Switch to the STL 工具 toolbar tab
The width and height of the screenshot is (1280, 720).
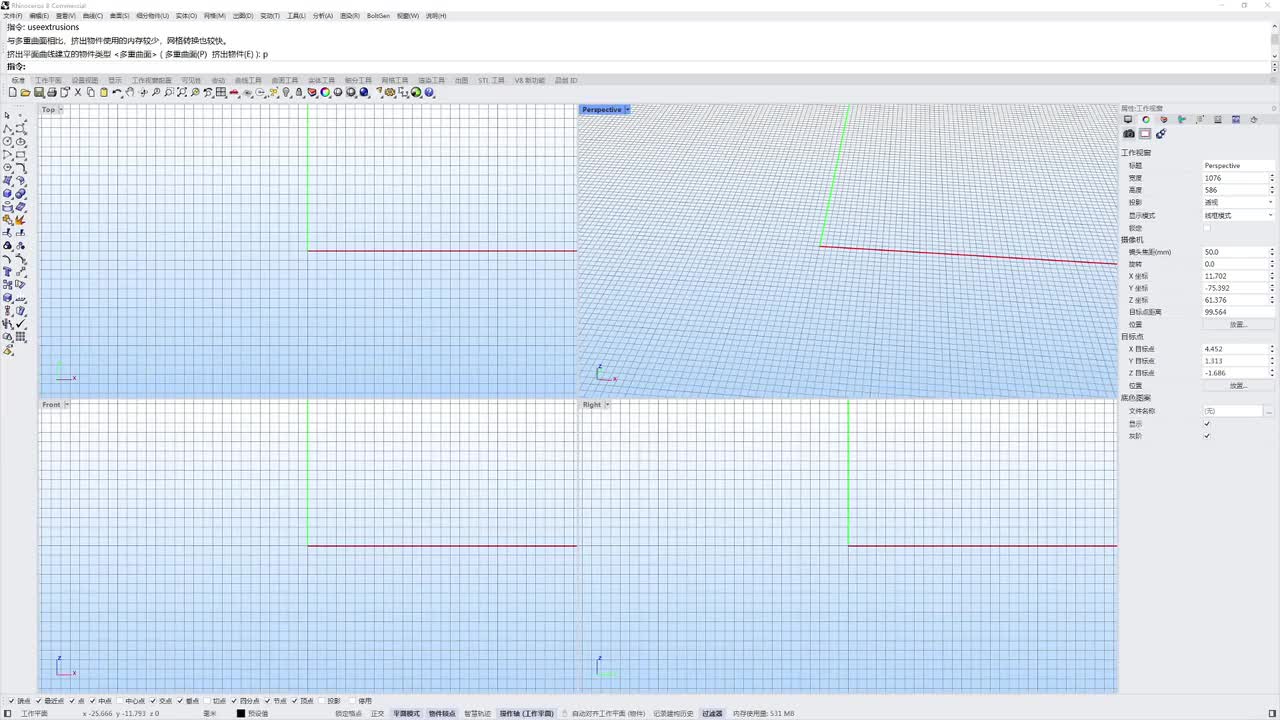click(x=491, y=80)
